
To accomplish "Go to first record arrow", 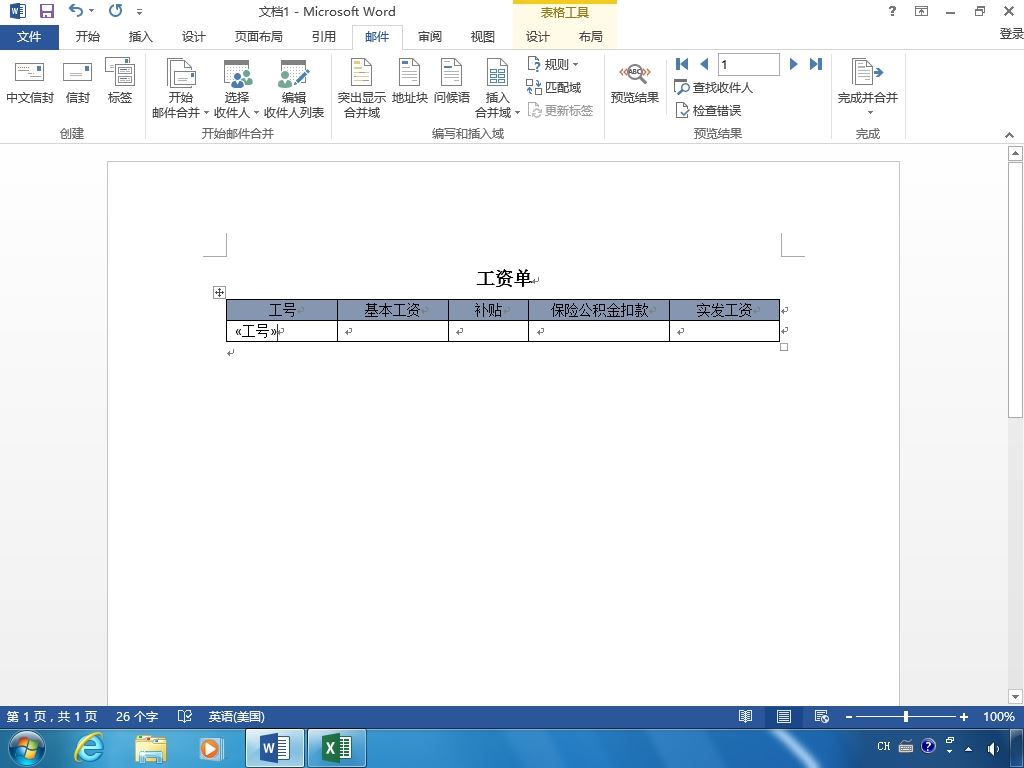I will coord(682,64).
